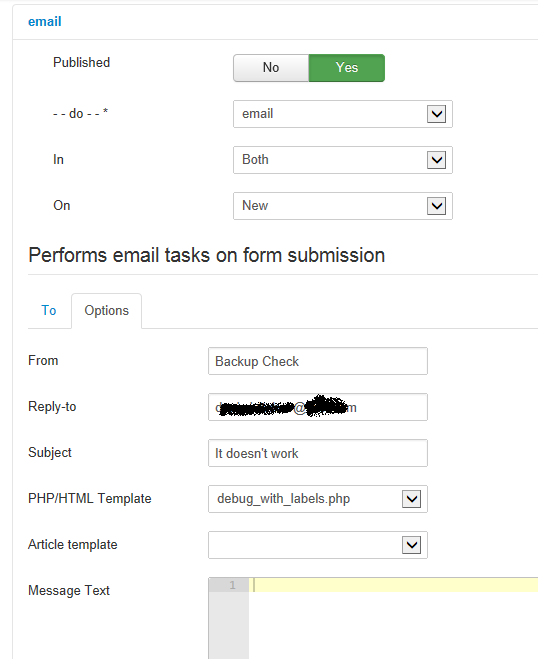Open the email plugin header link

click(x=45, y=21)
